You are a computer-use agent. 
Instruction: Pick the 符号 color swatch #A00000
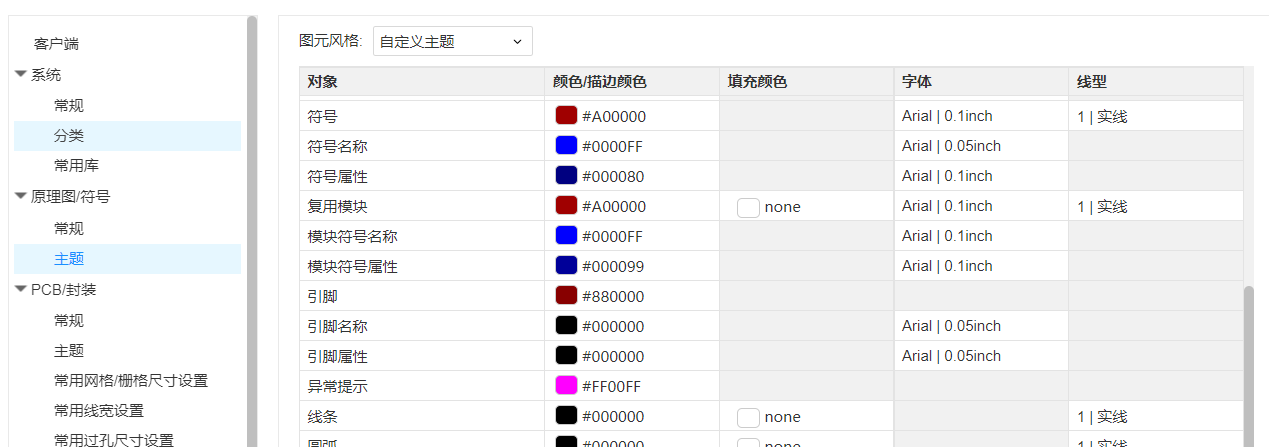pyautogui.click(x=566, y=116)
